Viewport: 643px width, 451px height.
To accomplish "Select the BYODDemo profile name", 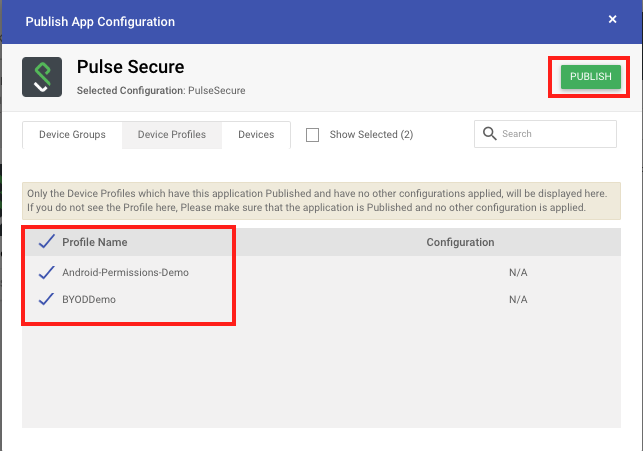I will tap(89, 299).
